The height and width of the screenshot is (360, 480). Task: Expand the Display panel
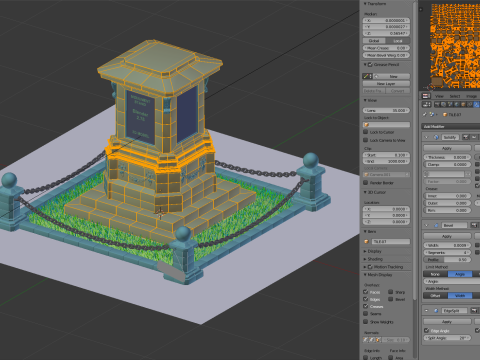(365, 251)
